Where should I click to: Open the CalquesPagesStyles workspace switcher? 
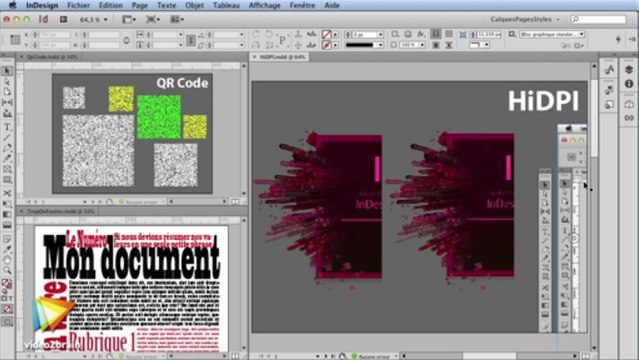tap(524, 19)
